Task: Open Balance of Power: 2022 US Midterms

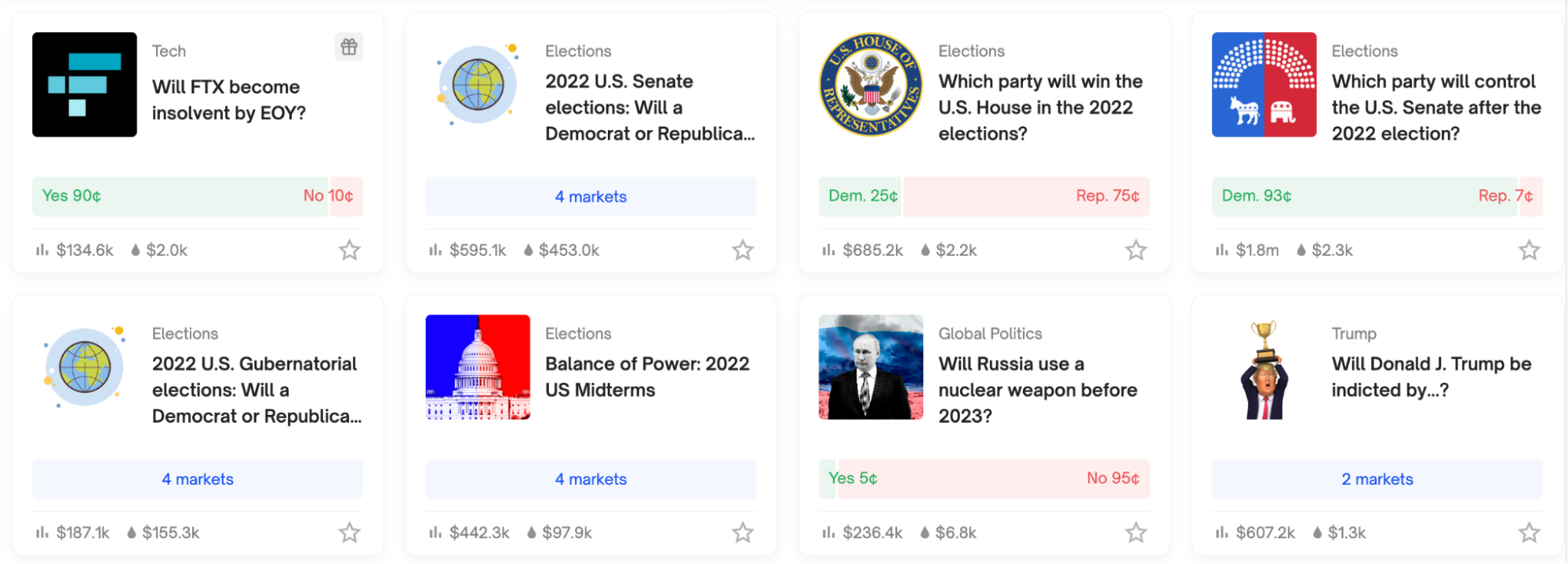Action: pyautogui.click(x=647, y=377)
